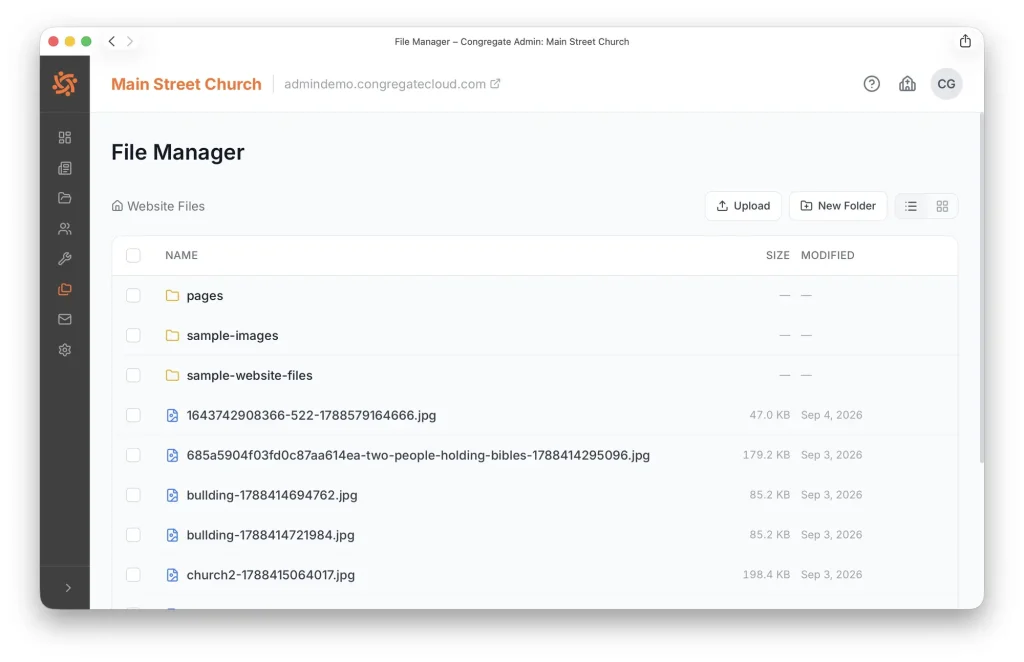Screen dimensions: 1024x662
Task: Select checkbox for church2-1788415064017.jpg
Action: (133, 575)
